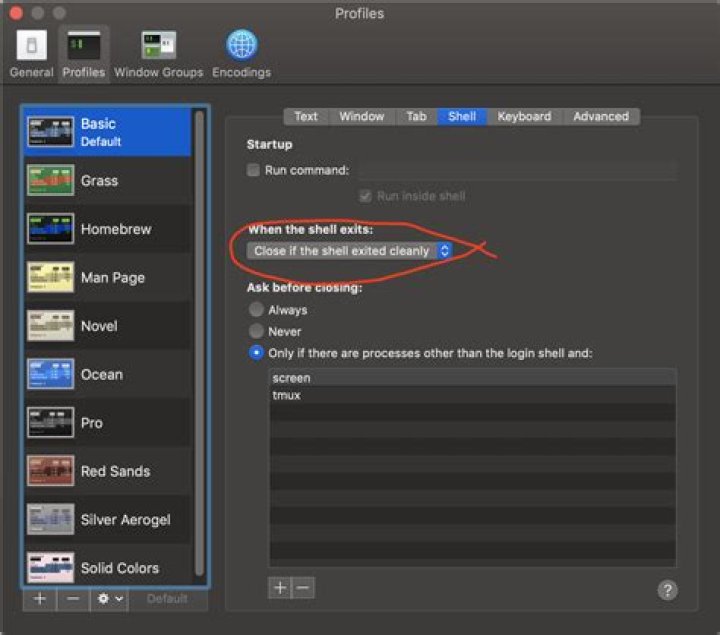The image size is (720, 635).
Task: Switch to the Keyboard tab
Action: click(x=524, y=116)
